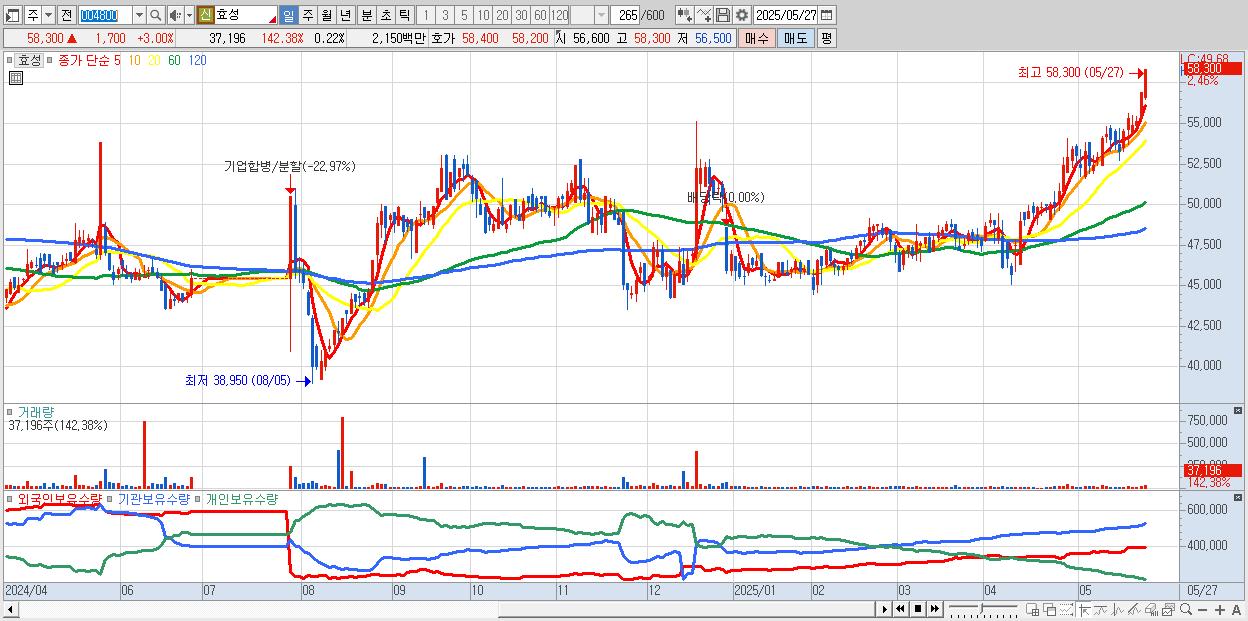
Task: Click the 10 moving average legend
Action: click(134, 60)
